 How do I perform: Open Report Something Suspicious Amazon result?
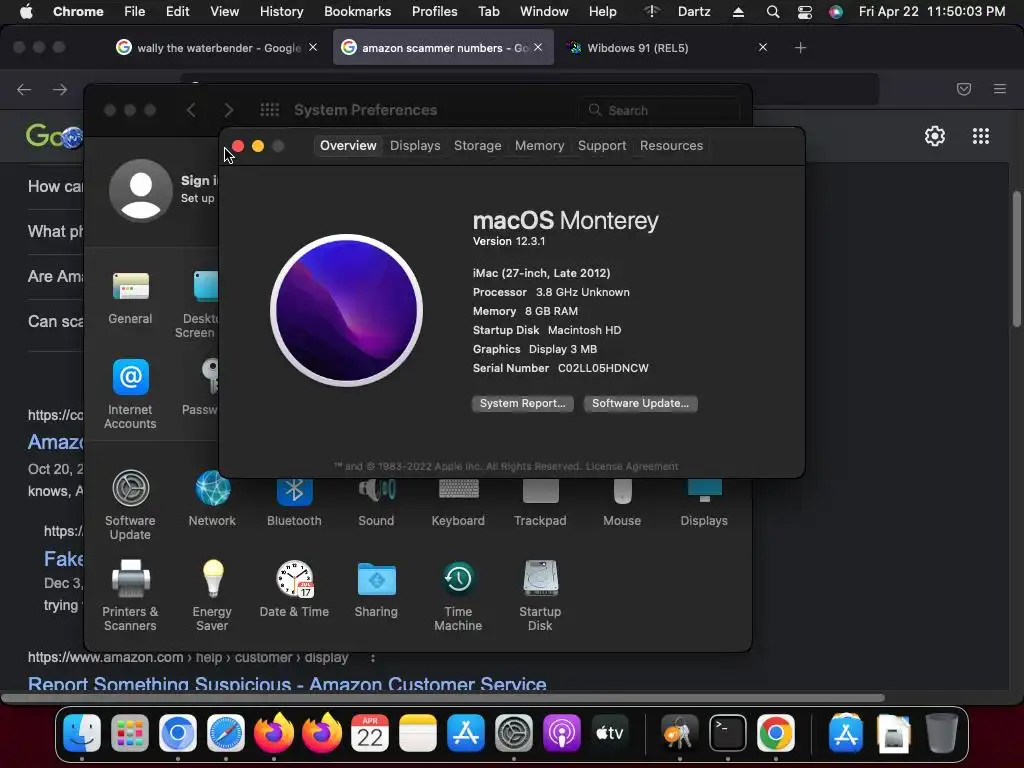pyautogui.click(x=287, y=683)
